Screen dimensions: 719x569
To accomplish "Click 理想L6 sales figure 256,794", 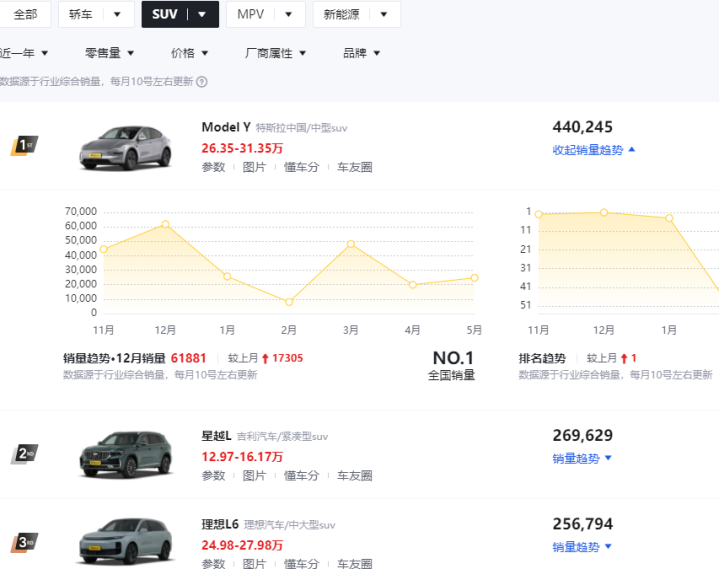I will point(582,524).
